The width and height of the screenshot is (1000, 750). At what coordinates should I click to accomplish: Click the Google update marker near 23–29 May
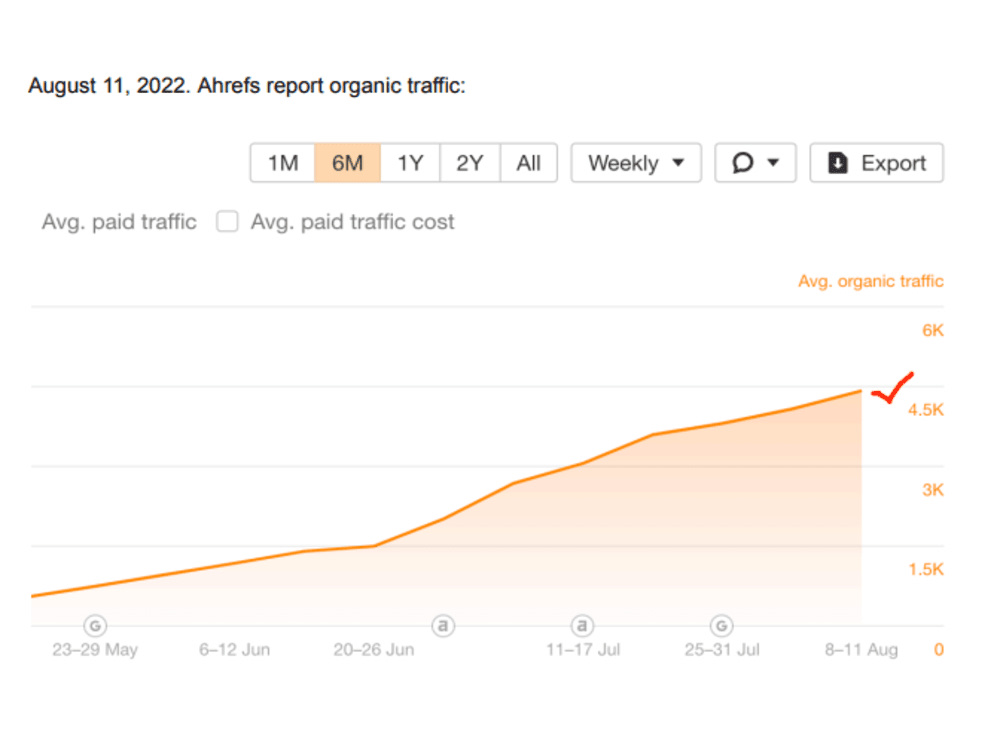point(95,626)
